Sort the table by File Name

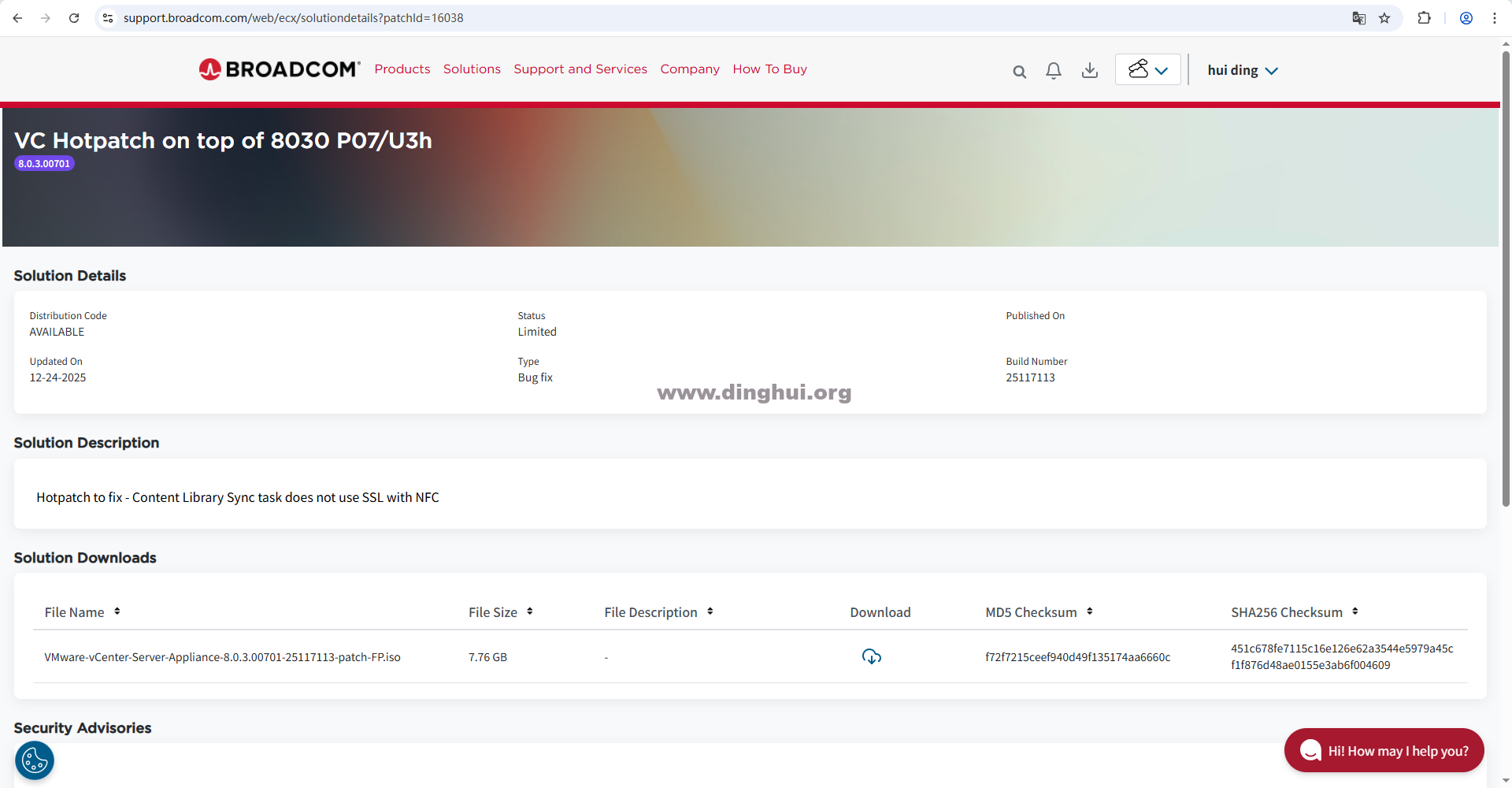(x=117, y=611)
